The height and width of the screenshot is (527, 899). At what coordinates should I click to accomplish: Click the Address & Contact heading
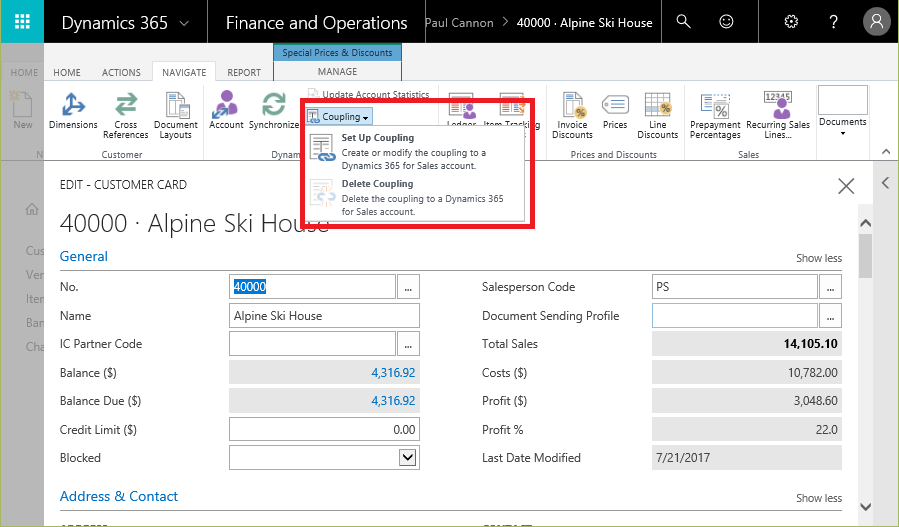point(119,496)
